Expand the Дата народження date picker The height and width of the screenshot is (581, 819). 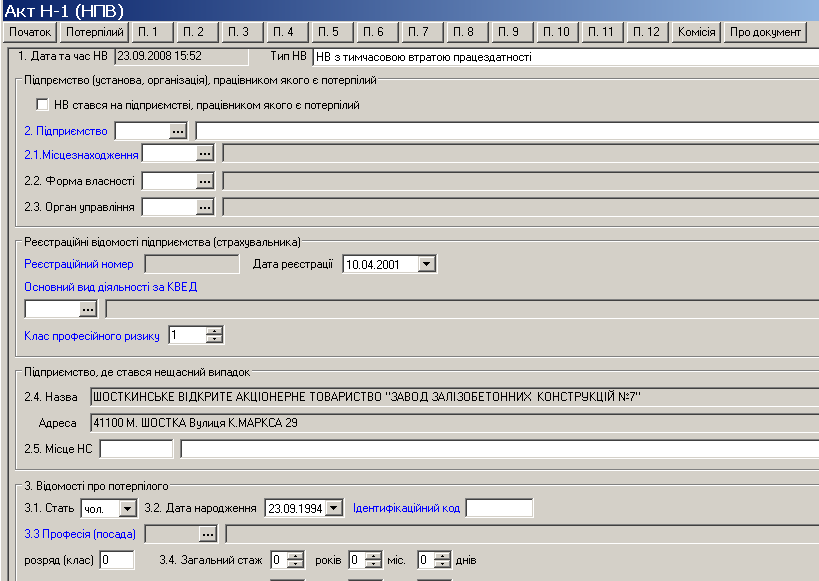[334, 508]
